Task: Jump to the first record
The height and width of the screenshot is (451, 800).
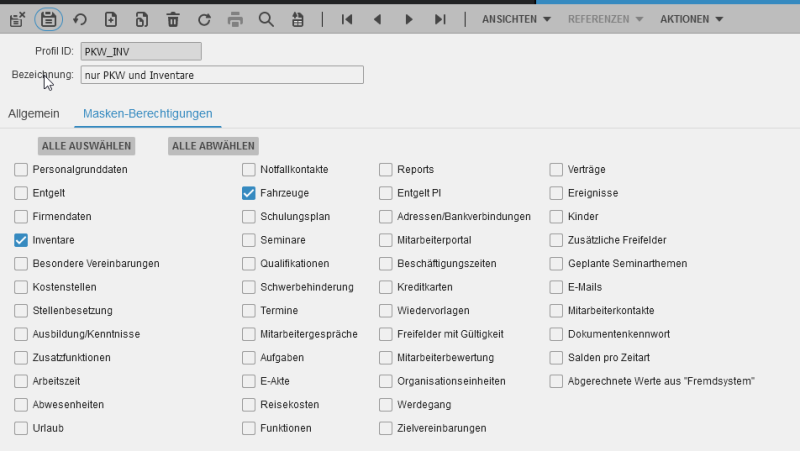Action: pos(347,19)
